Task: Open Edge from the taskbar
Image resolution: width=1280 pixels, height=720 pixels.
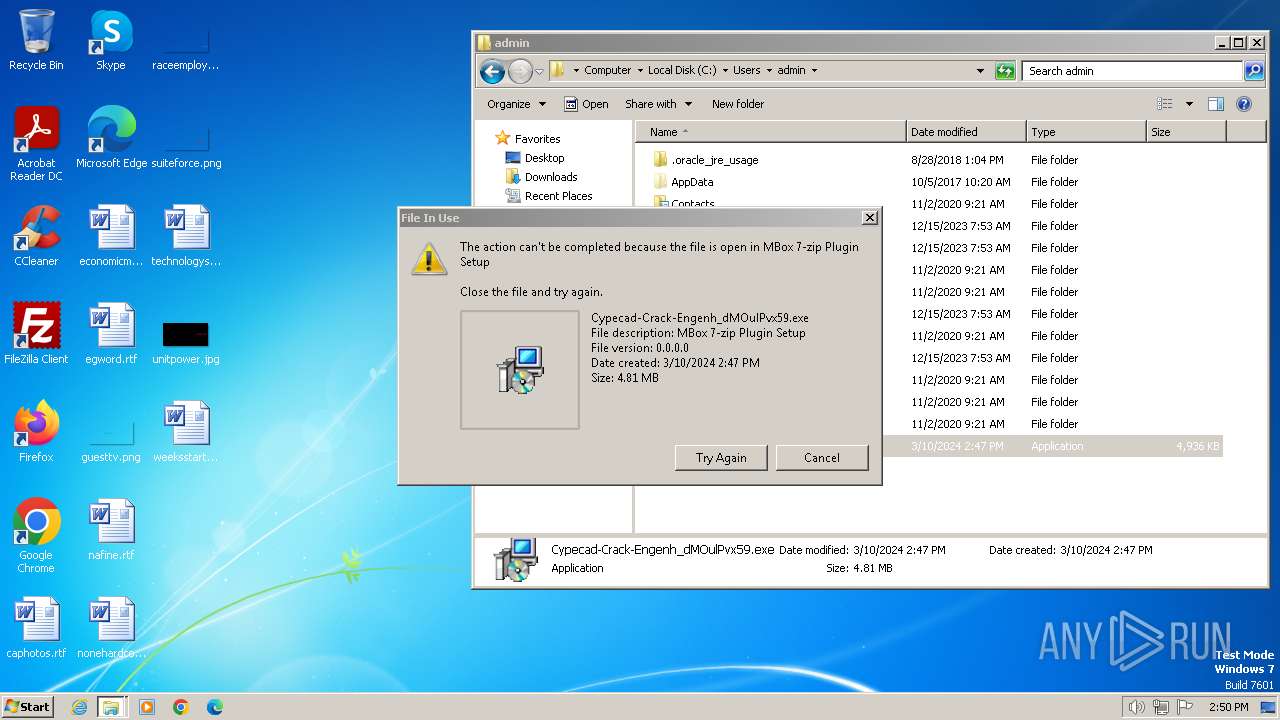Action: tap(215, 707)
